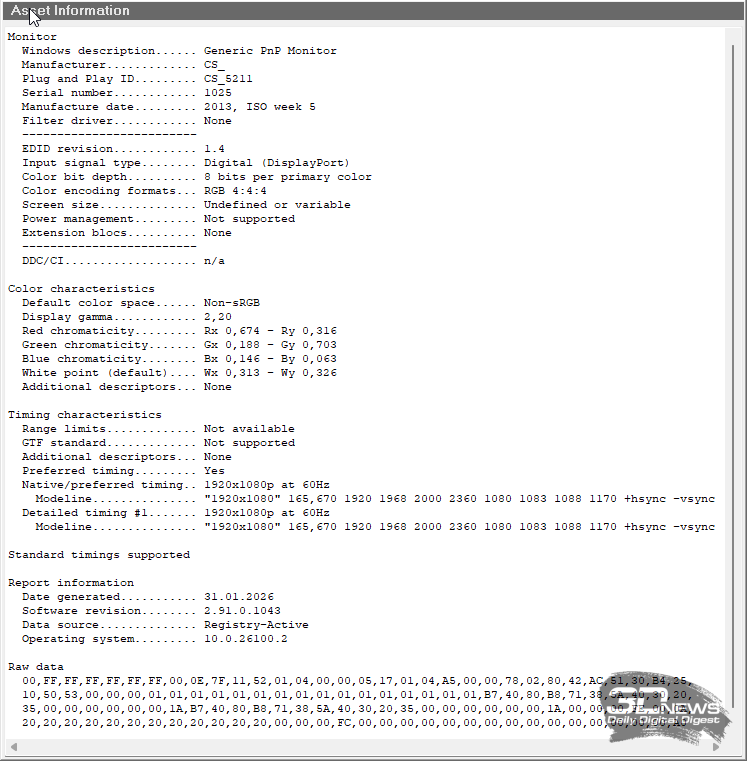Click the Generic PnP Monitor description value
The width and height of the screenshot is (747, 761).
[x=270, y=51]
